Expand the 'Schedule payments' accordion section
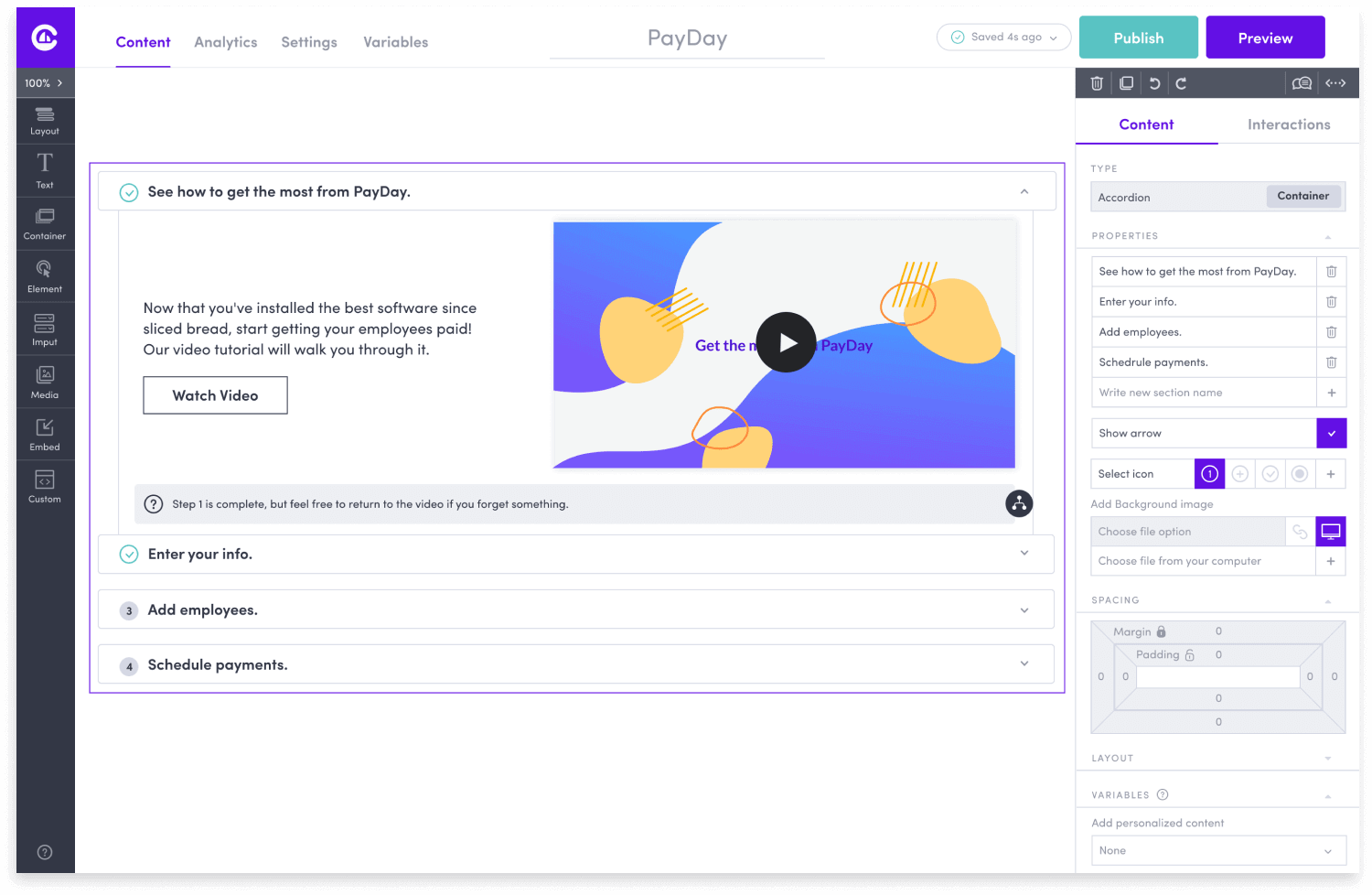 point(1024,664)
